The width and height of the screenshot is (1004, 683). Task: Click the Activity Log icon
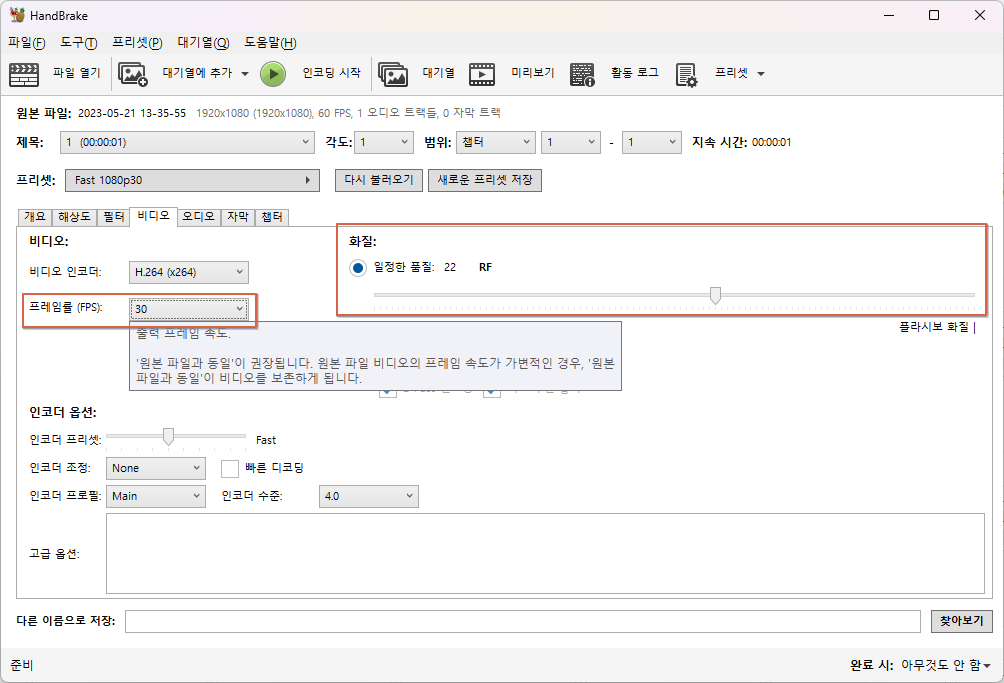pos(582,74)
